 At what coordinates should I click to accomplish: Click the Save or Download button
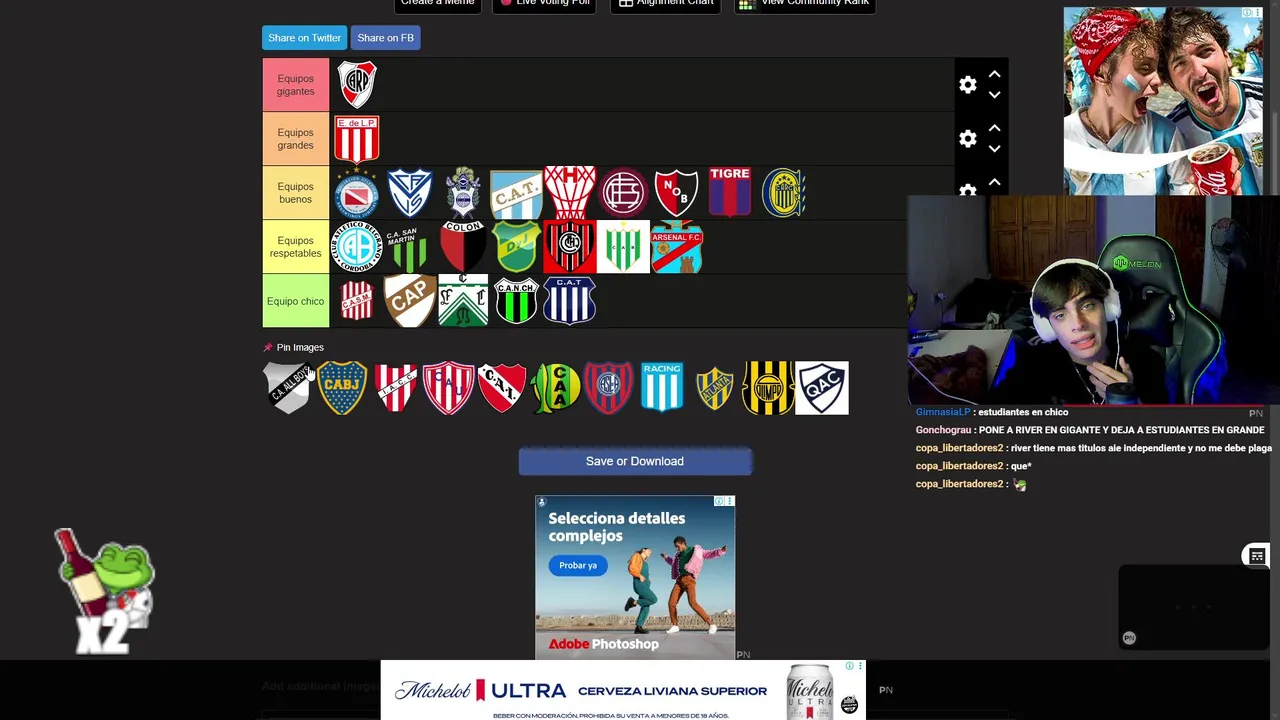(635, 461)
